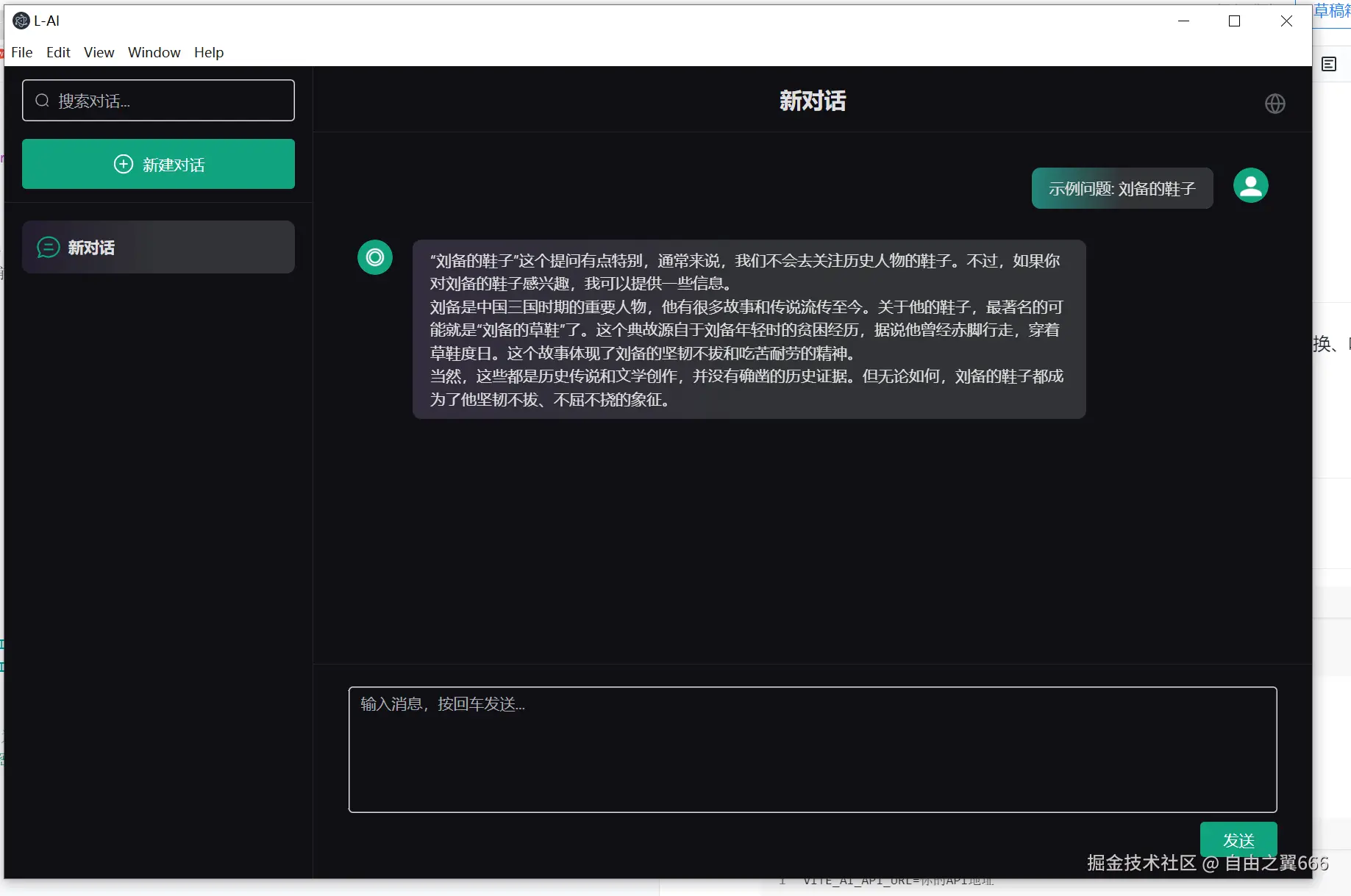Open the File menu
Viewport: 1351px width, 896px height.
[x=22, y=52]
